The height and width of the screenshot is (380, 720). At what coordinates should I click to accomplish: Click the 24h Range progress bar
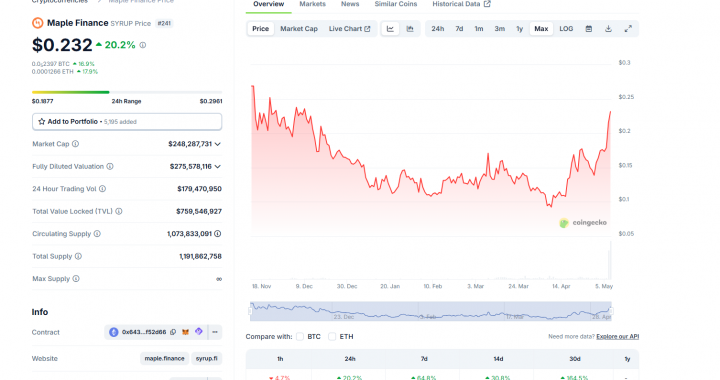point(127,92)
